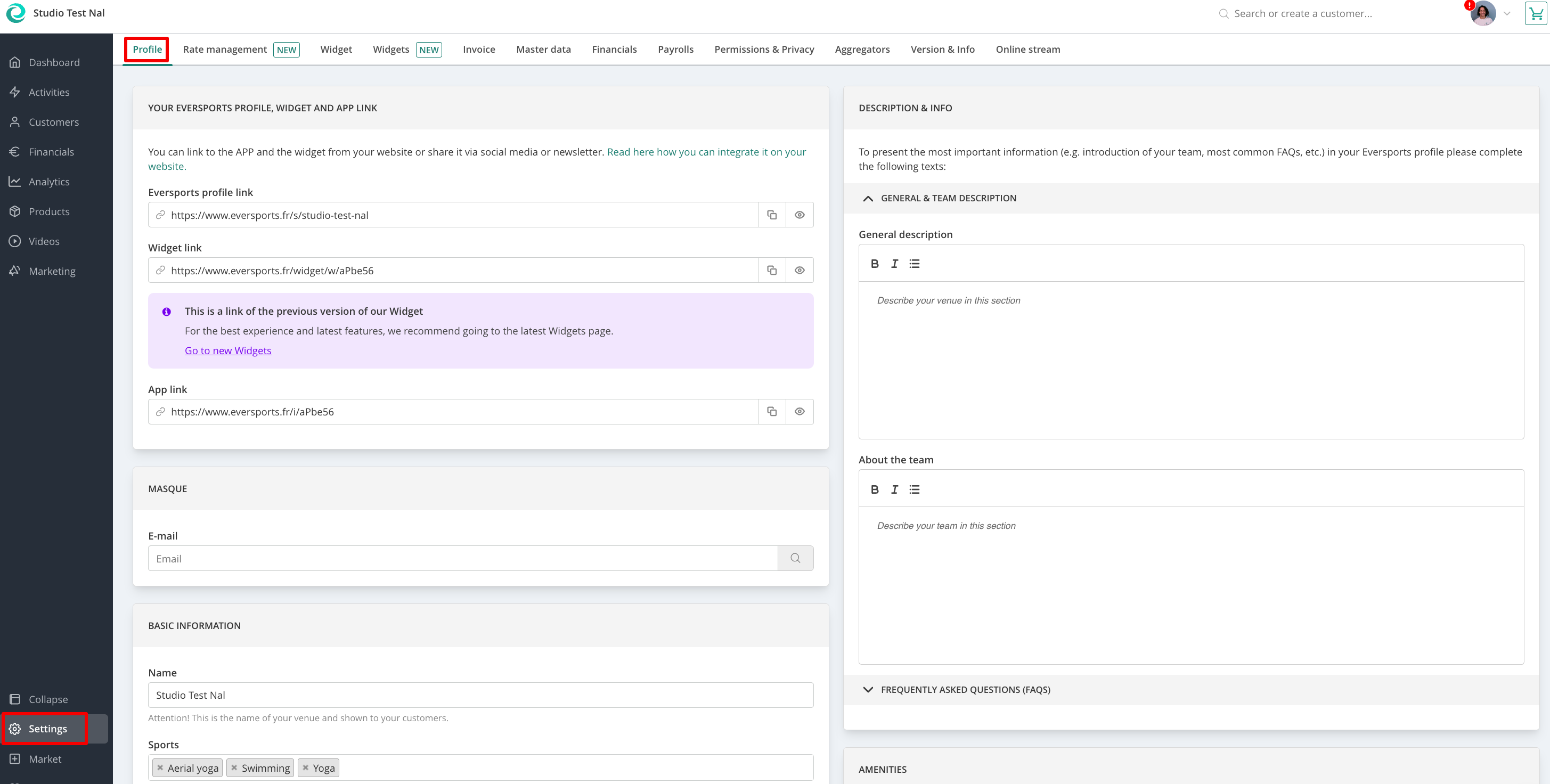Image resolution: width=1550 pixels, height=784 pixels.
Task: Preview the App link
Action: tap(800, 412)
